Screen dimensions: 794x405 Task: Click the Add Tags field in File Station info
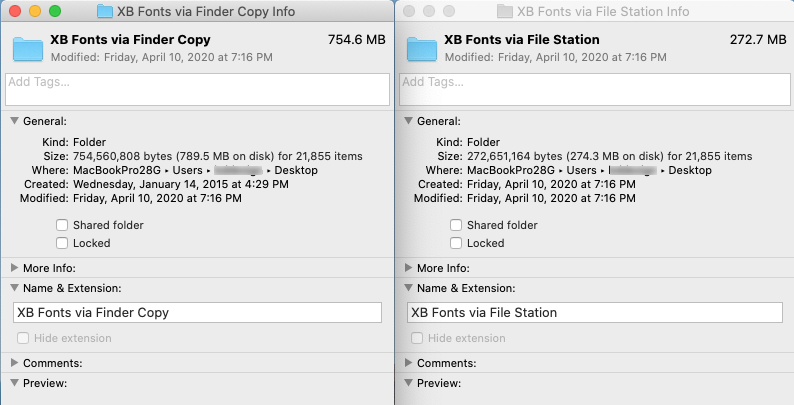click(593, 89)
